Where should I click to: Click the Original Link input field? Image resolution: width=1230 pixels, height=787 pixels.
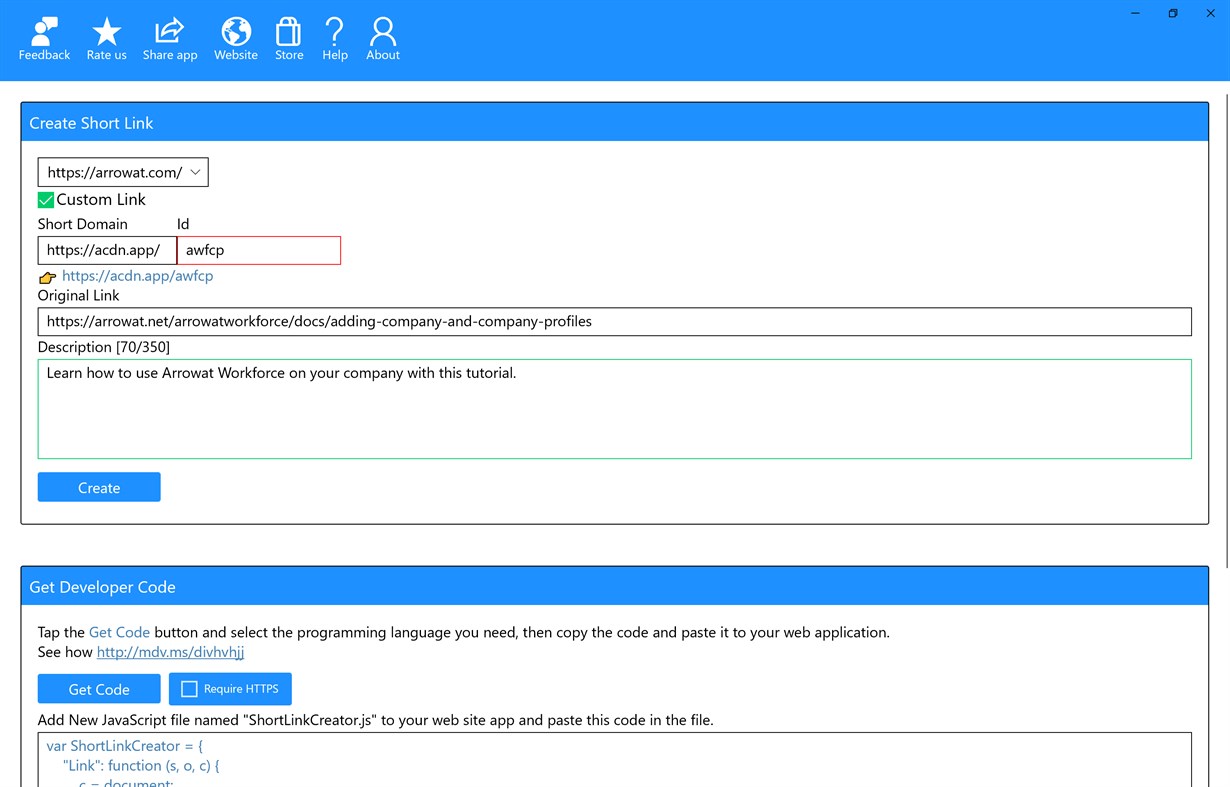pyautogui.click(x=614, y=321)
